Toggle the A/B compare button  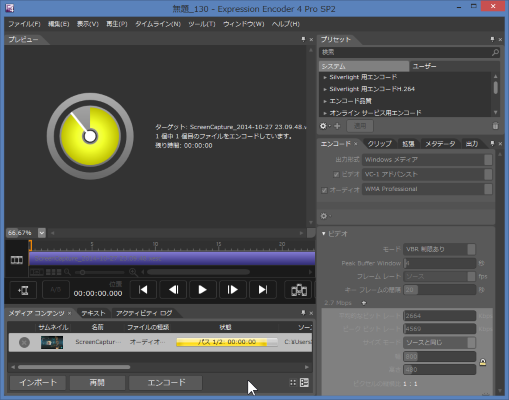coord(56,290)
